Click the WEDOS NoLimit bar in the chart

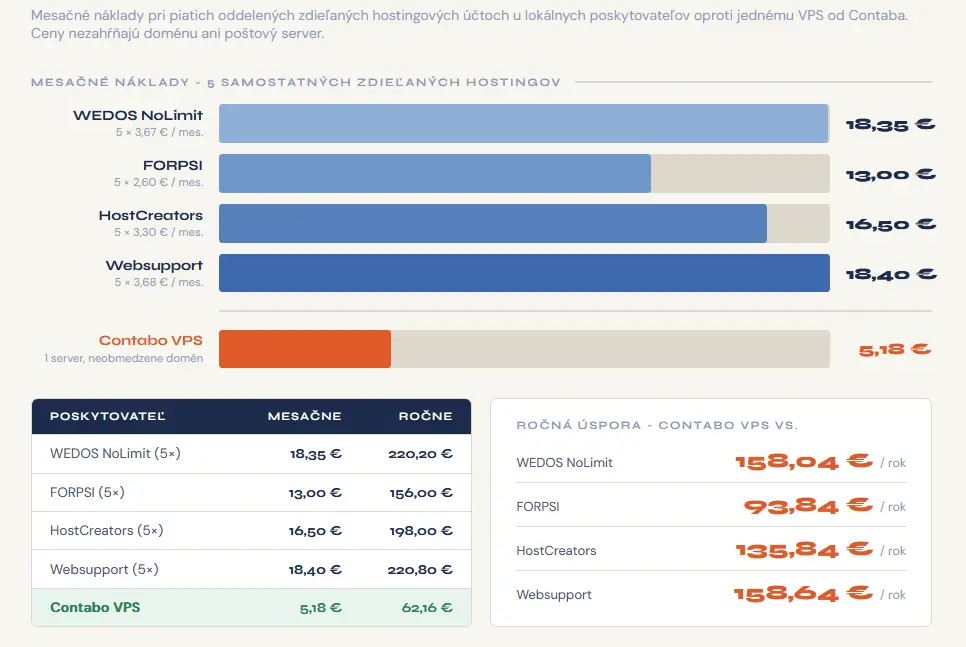click(523, 124)
